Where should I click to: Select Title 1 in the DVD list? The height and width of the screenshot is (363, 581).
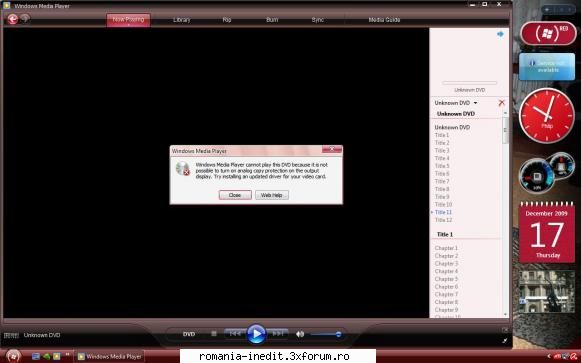tap(442, 135)
